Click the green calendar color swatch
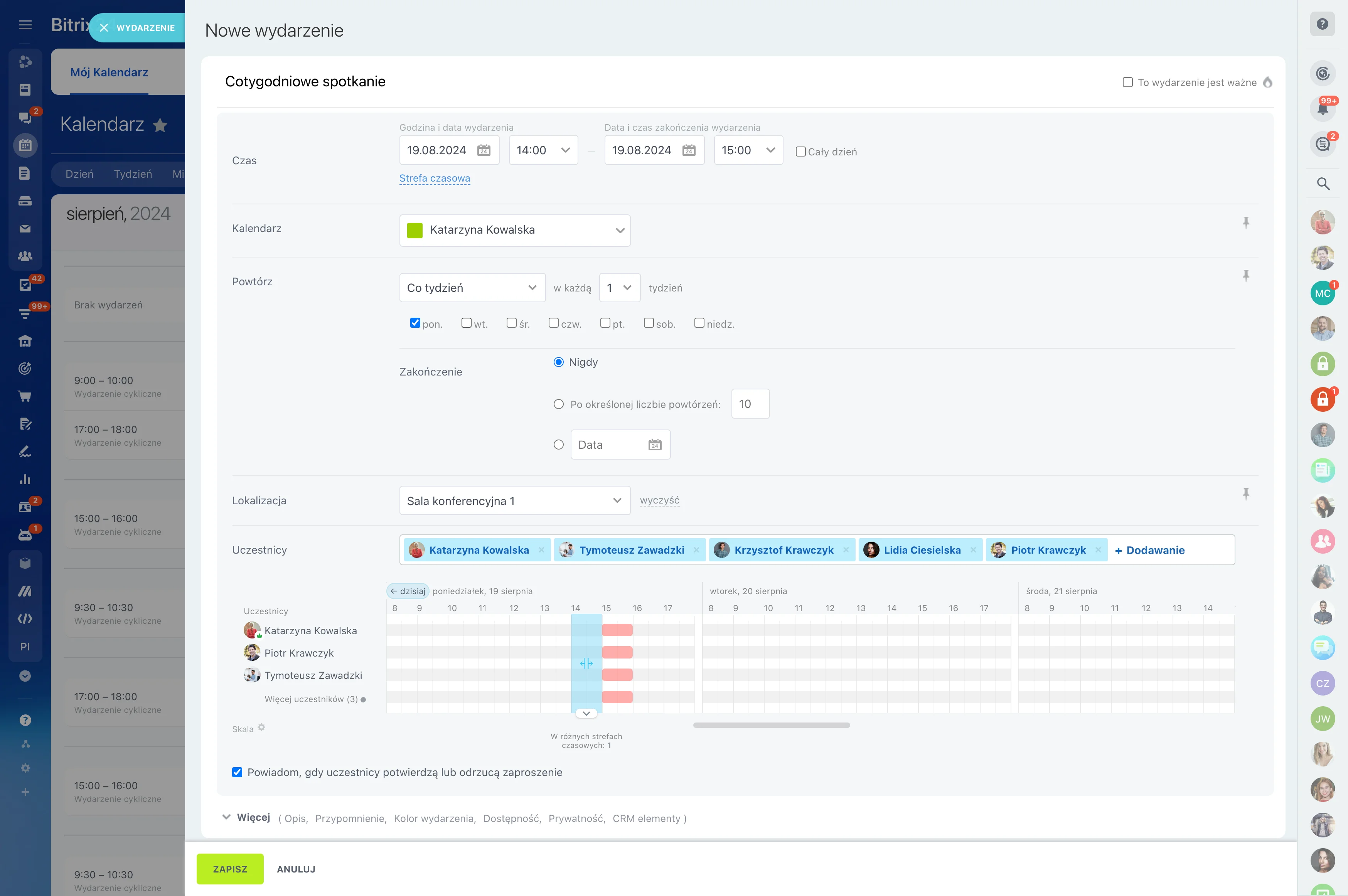This screenshot has width=1348, height=896. 414,230
